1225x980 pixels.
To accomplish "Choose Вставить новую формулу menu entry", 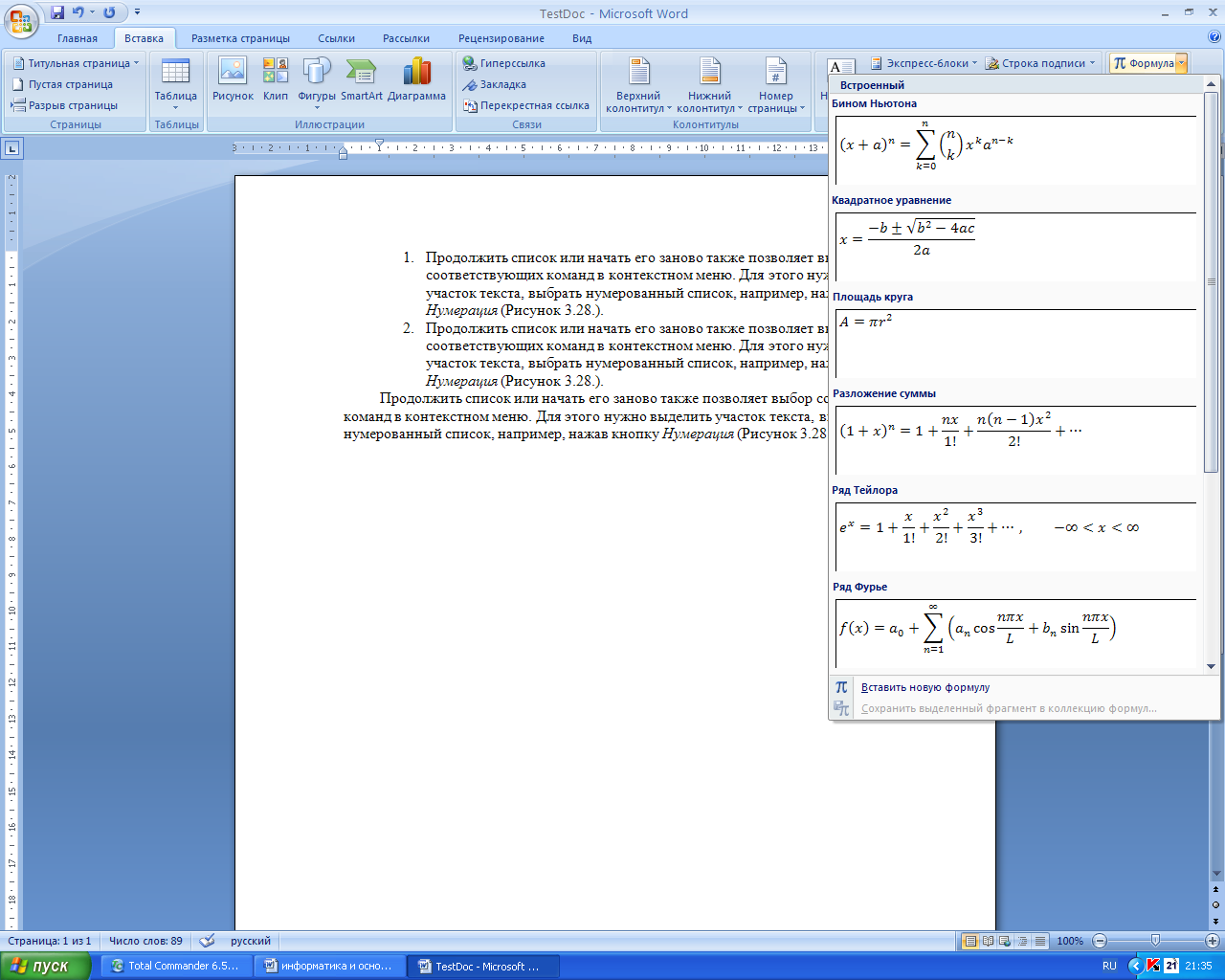I will [x=1024, y=687].
